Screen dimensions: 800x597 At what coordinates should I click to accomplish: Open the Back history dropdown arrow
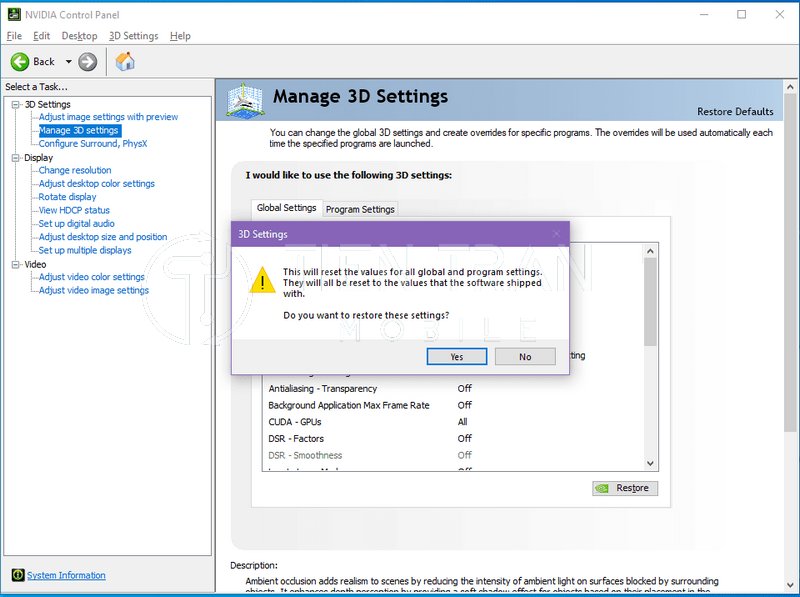tap(68, 62)
